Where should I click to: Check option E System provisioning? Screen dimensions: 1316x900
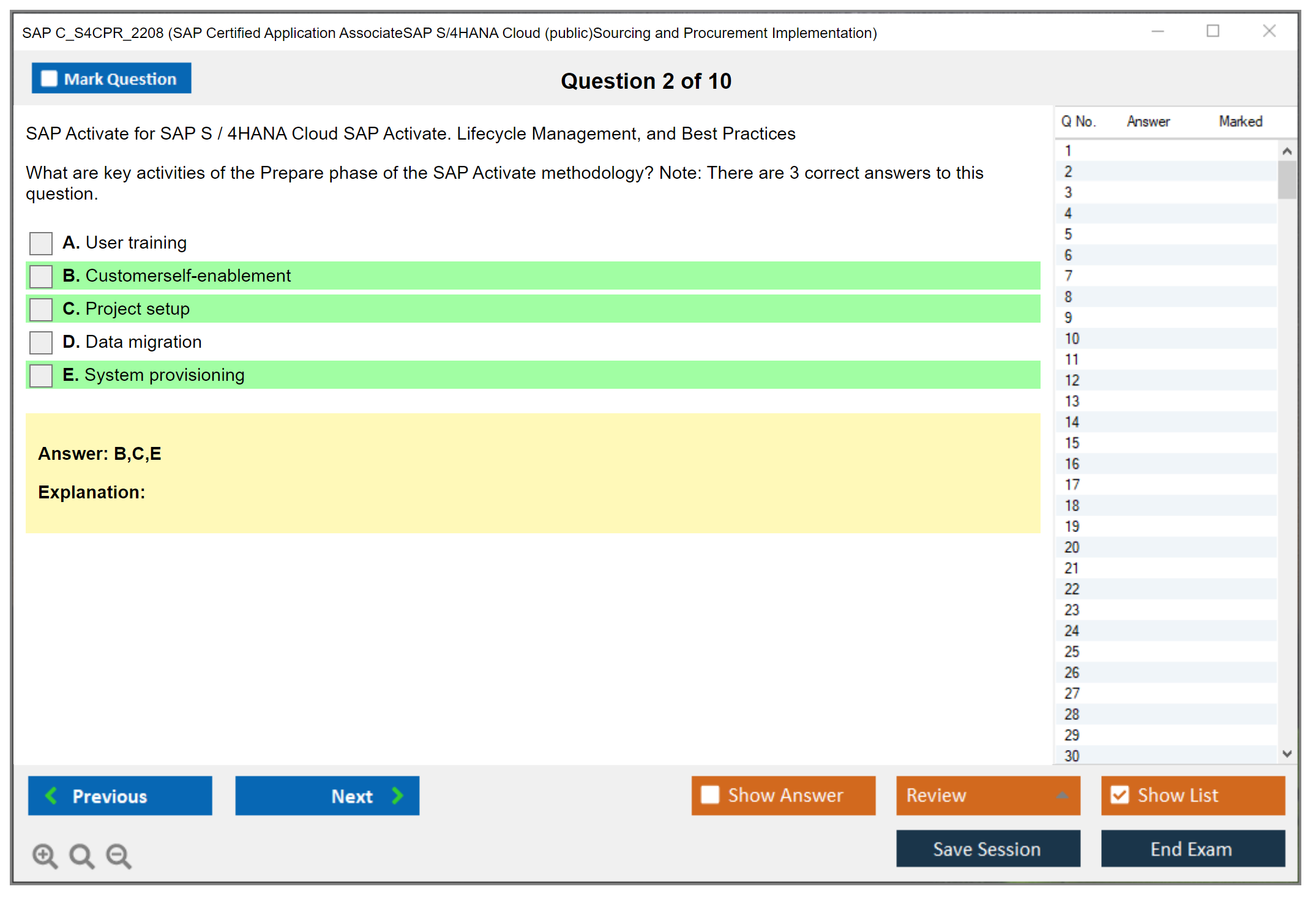coord(41,375)
